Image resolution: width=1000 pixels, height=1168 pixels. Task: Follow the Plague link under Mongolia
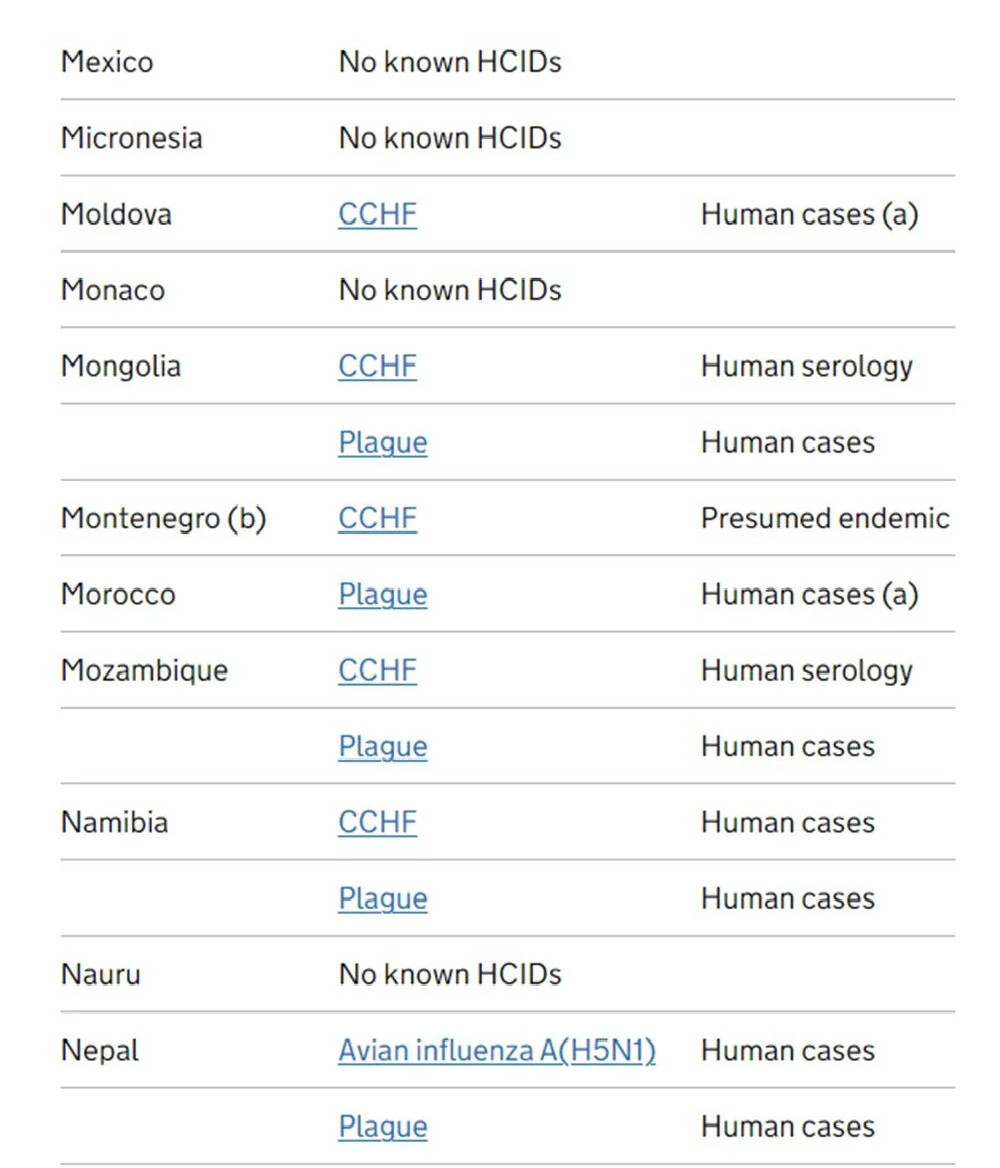tap(383, 443)
